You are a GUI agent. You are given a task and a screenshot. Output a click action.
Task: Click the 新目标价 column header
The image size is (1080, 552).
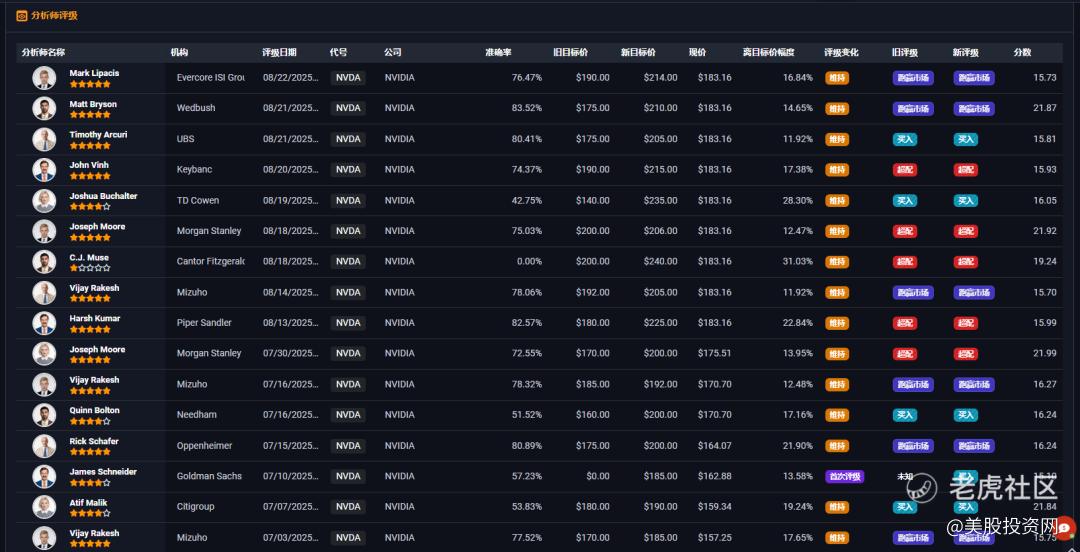[638, 52]
